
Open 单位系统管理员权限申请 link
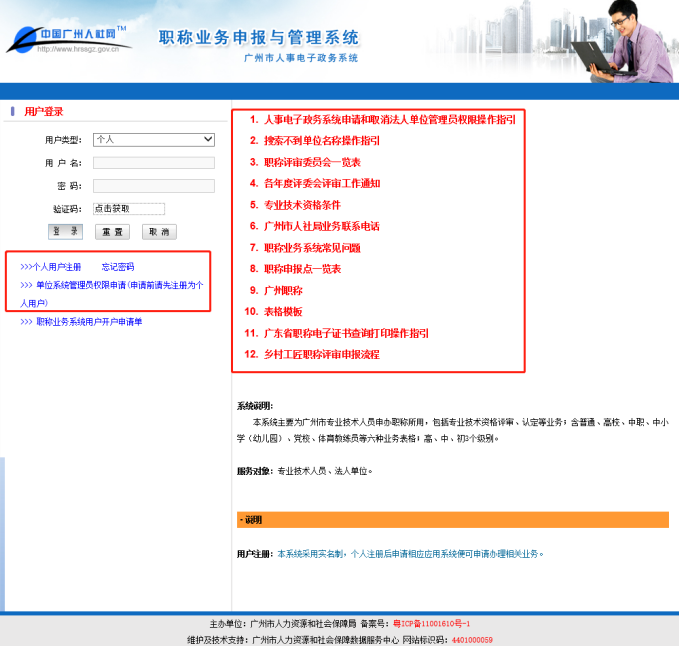112,294
